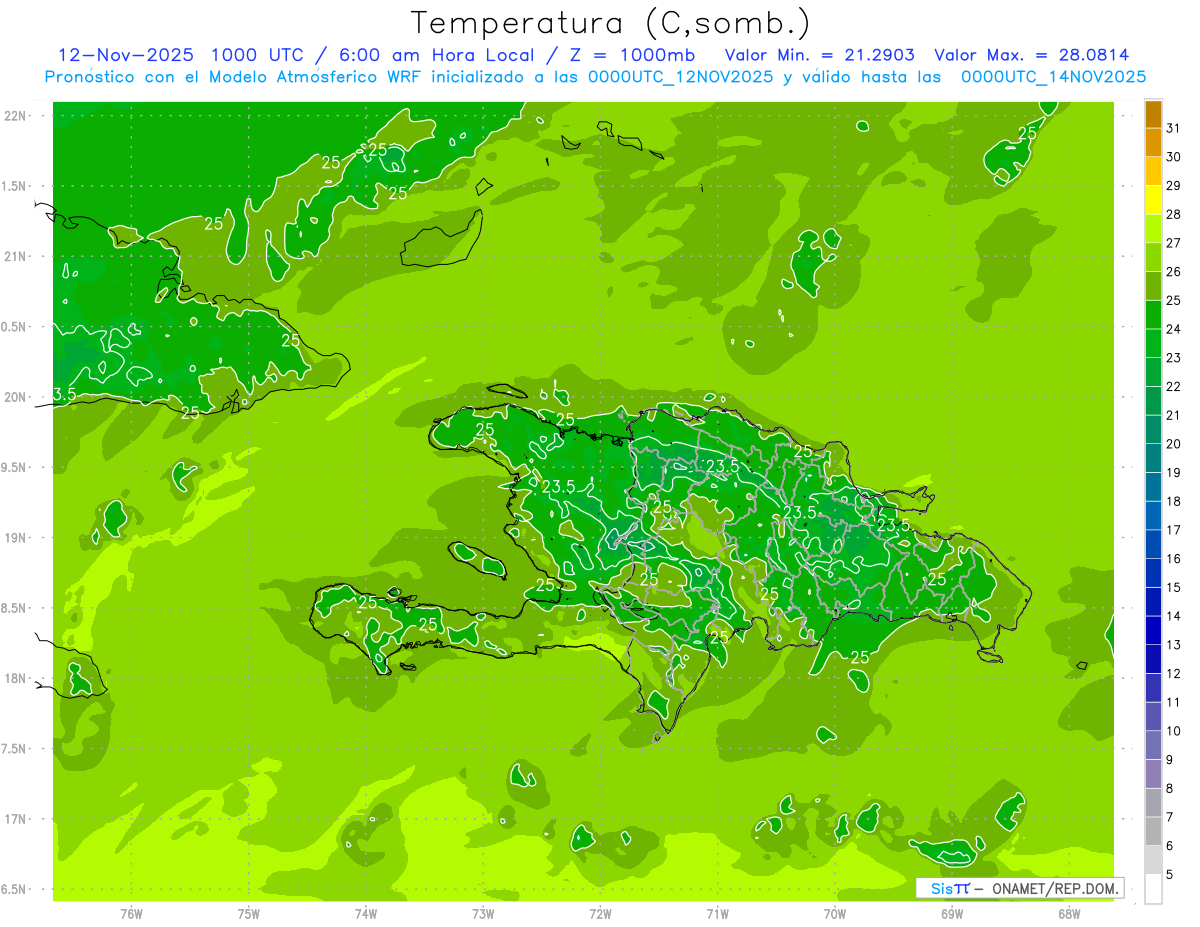Select the date text "12-Nov-2025"

tap(123, 55)
